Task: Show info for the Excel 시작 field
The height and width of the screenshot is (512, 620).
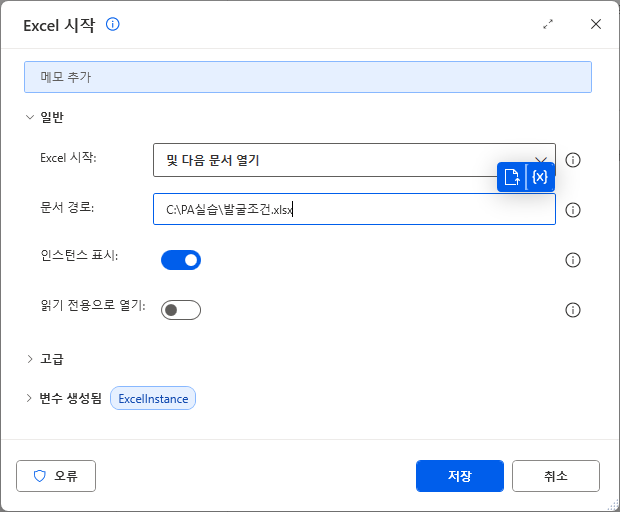Action: click(x=573, y=160)
